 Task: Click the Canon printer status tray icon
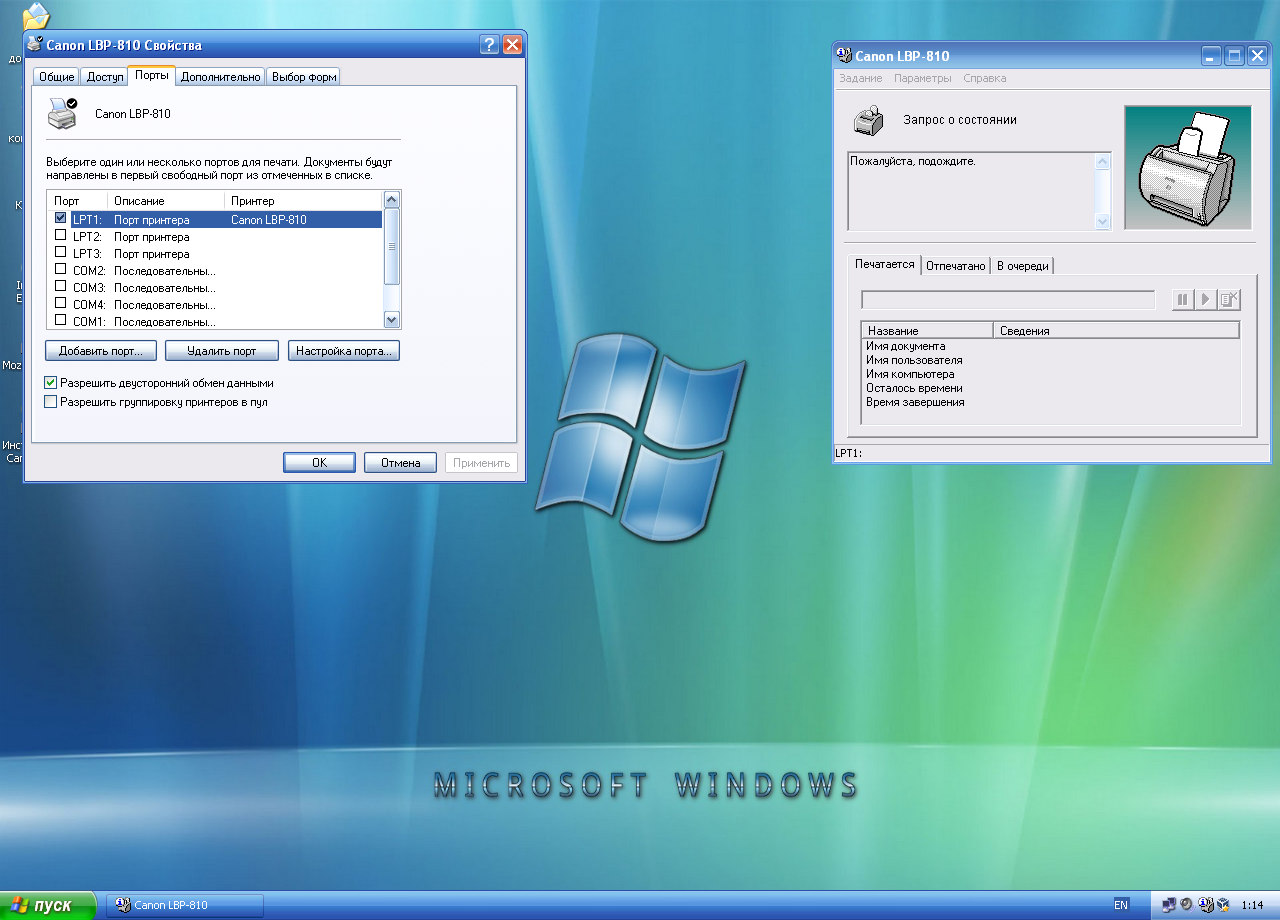click(1204, 905)
